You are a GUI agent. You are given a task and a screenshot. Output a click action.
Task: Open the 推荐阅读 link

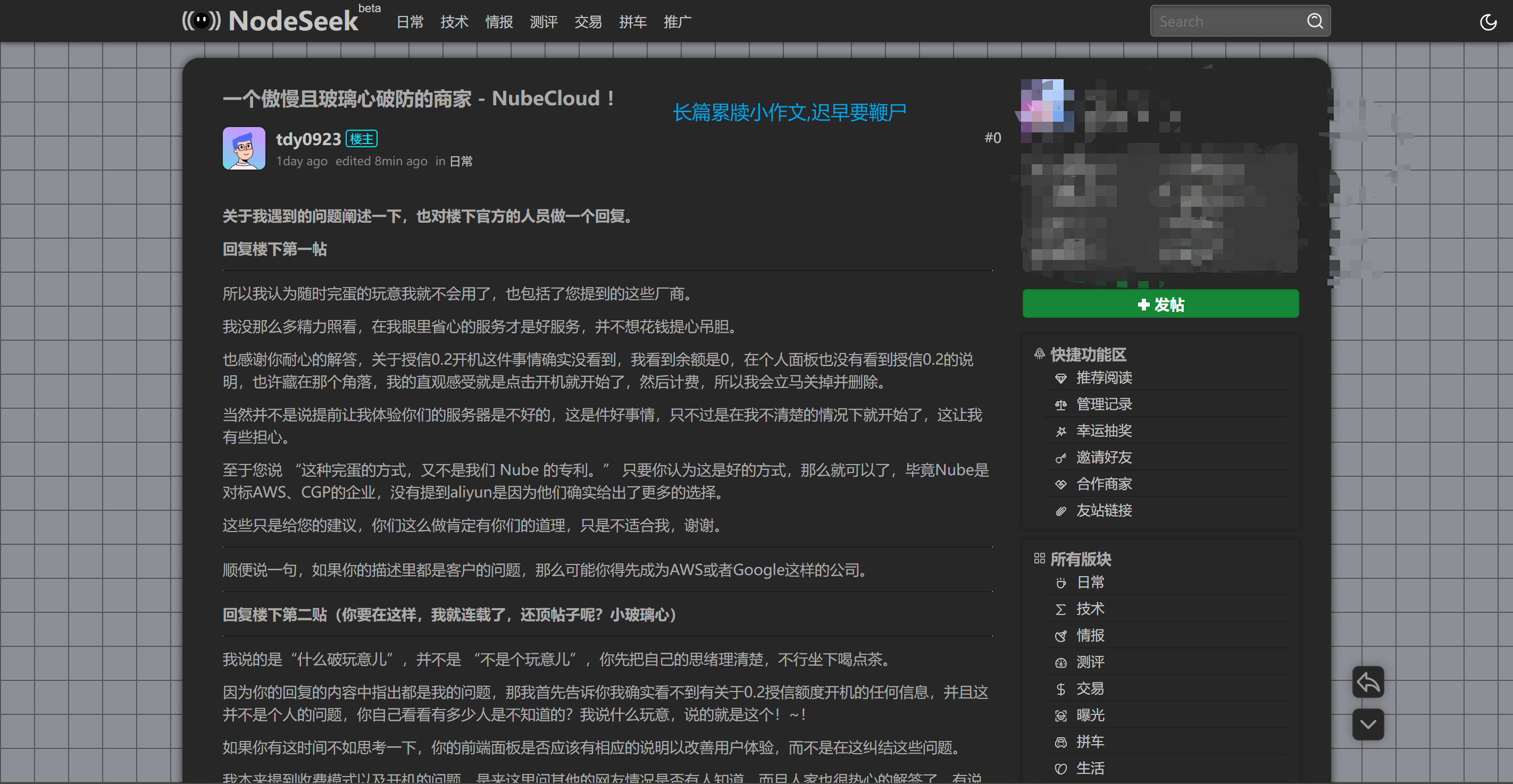(x=1104, y=378)
